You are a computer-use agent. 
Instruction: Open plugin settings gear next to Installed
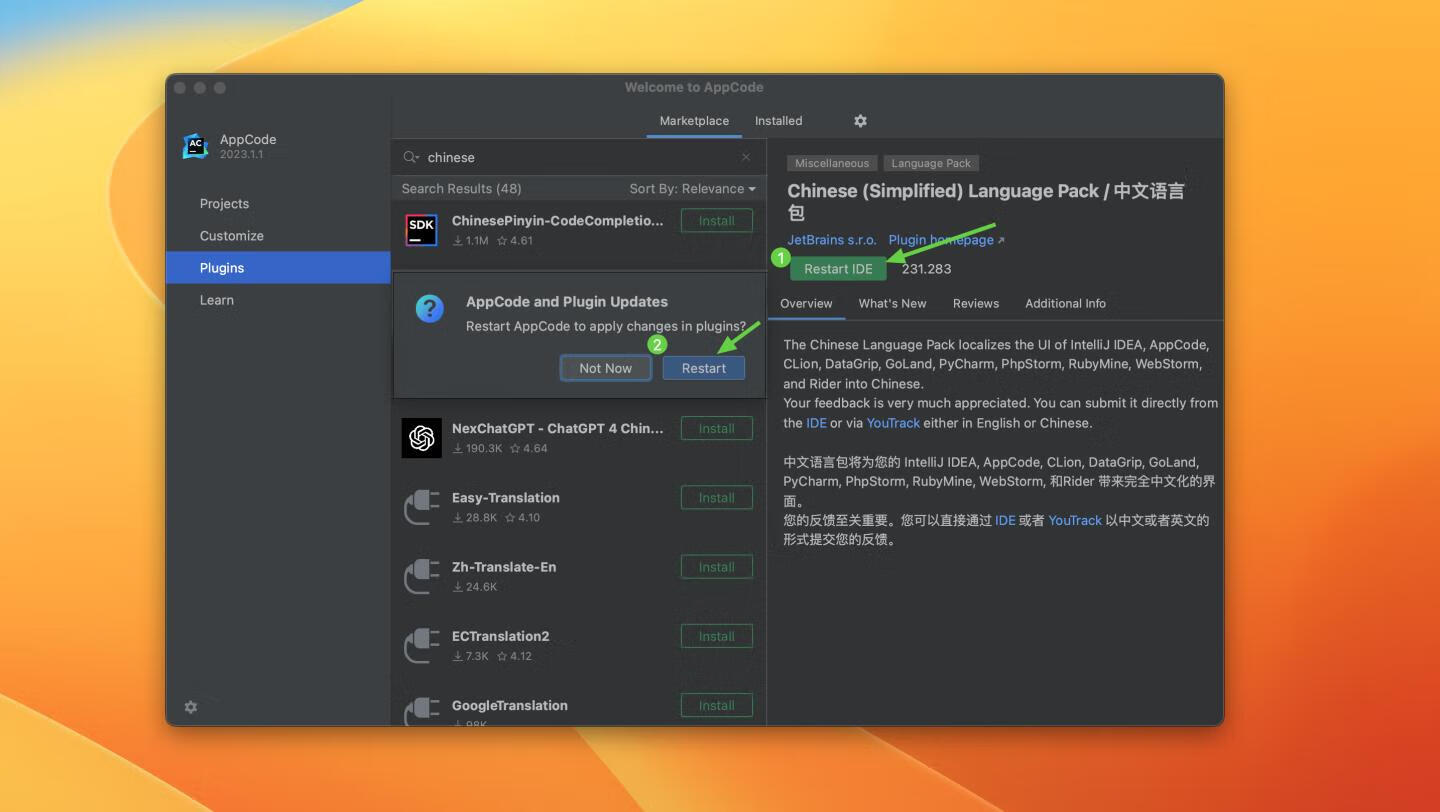pyautogui.click(x=860, y=121)
